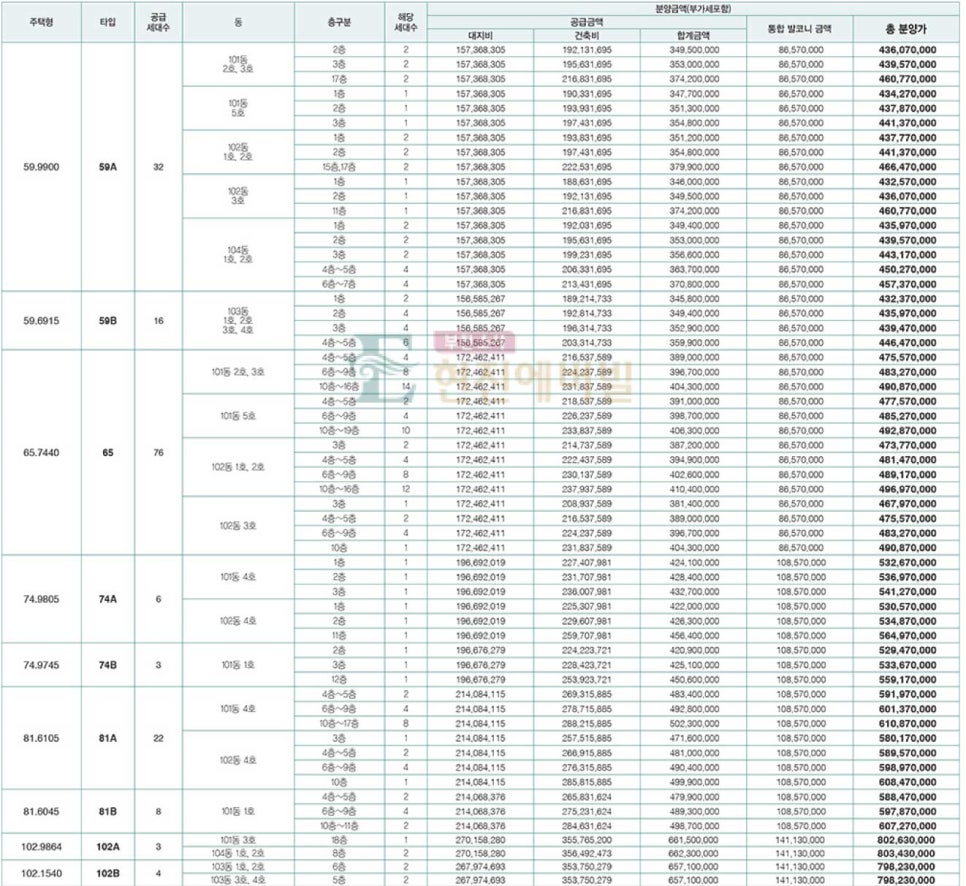Select the 12층 floor cell

[x=339, y=680]
